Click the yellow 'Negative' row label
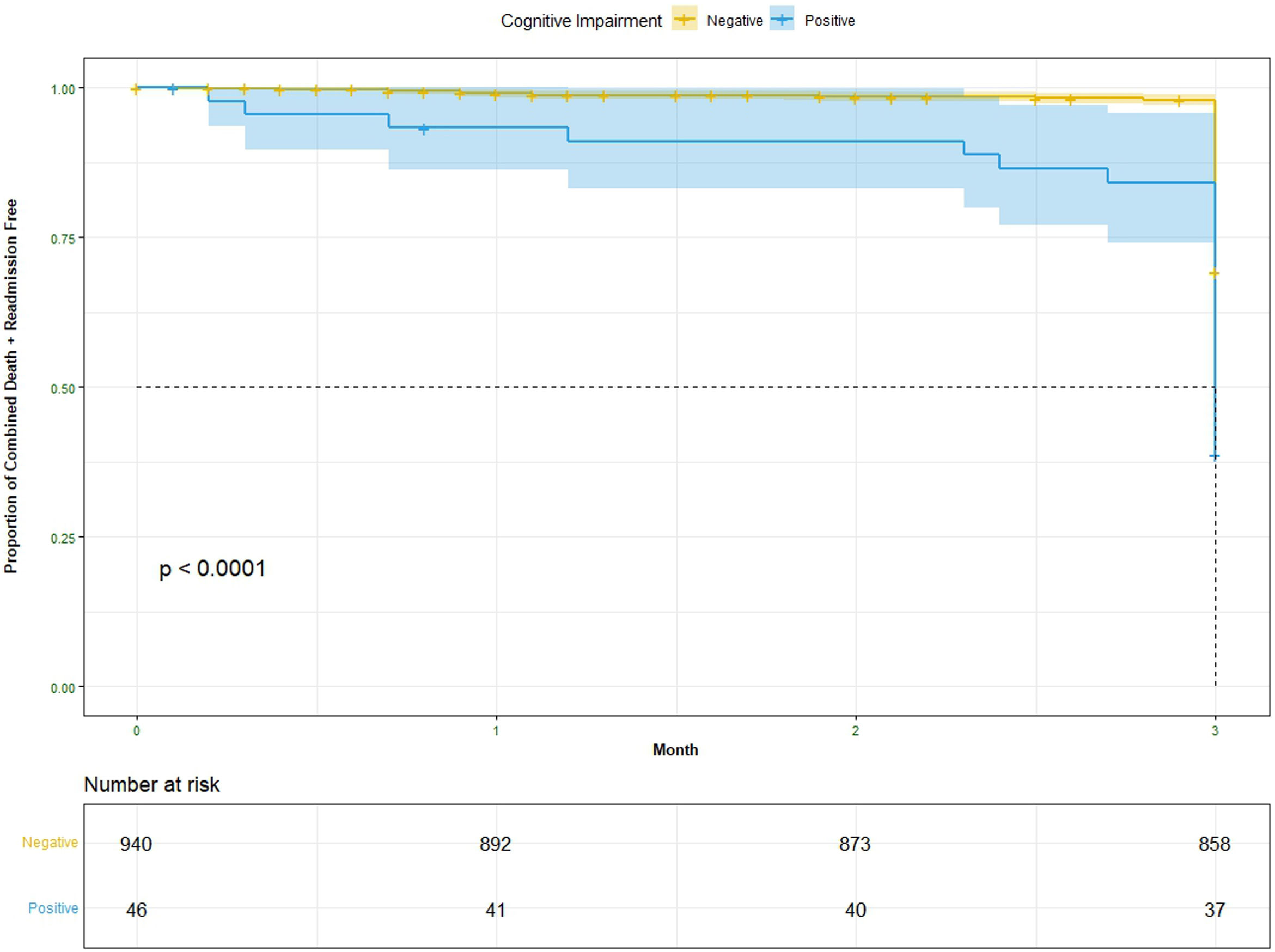Screen dimensions: 1275x952 [x=50, y=842]
